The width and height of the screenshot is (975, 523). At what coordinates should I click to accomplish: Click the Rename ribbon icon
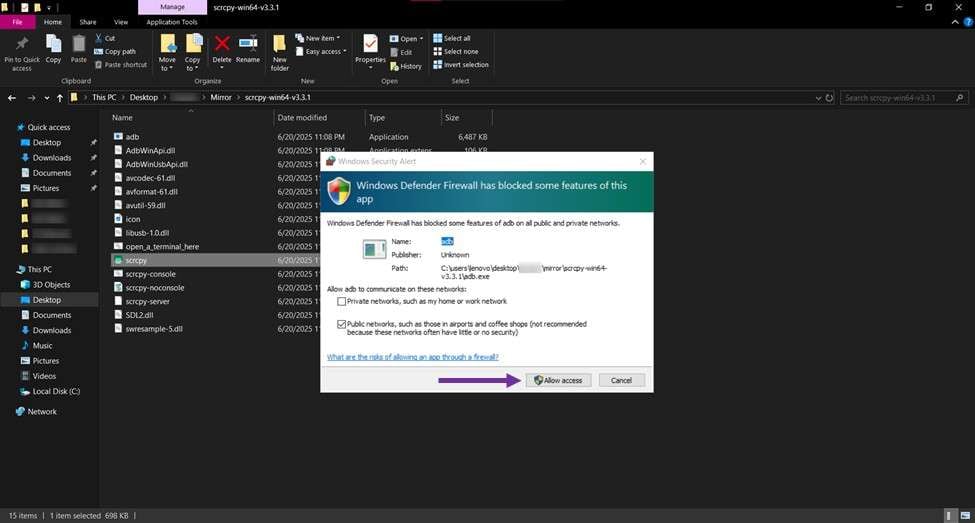coord(248,44)
